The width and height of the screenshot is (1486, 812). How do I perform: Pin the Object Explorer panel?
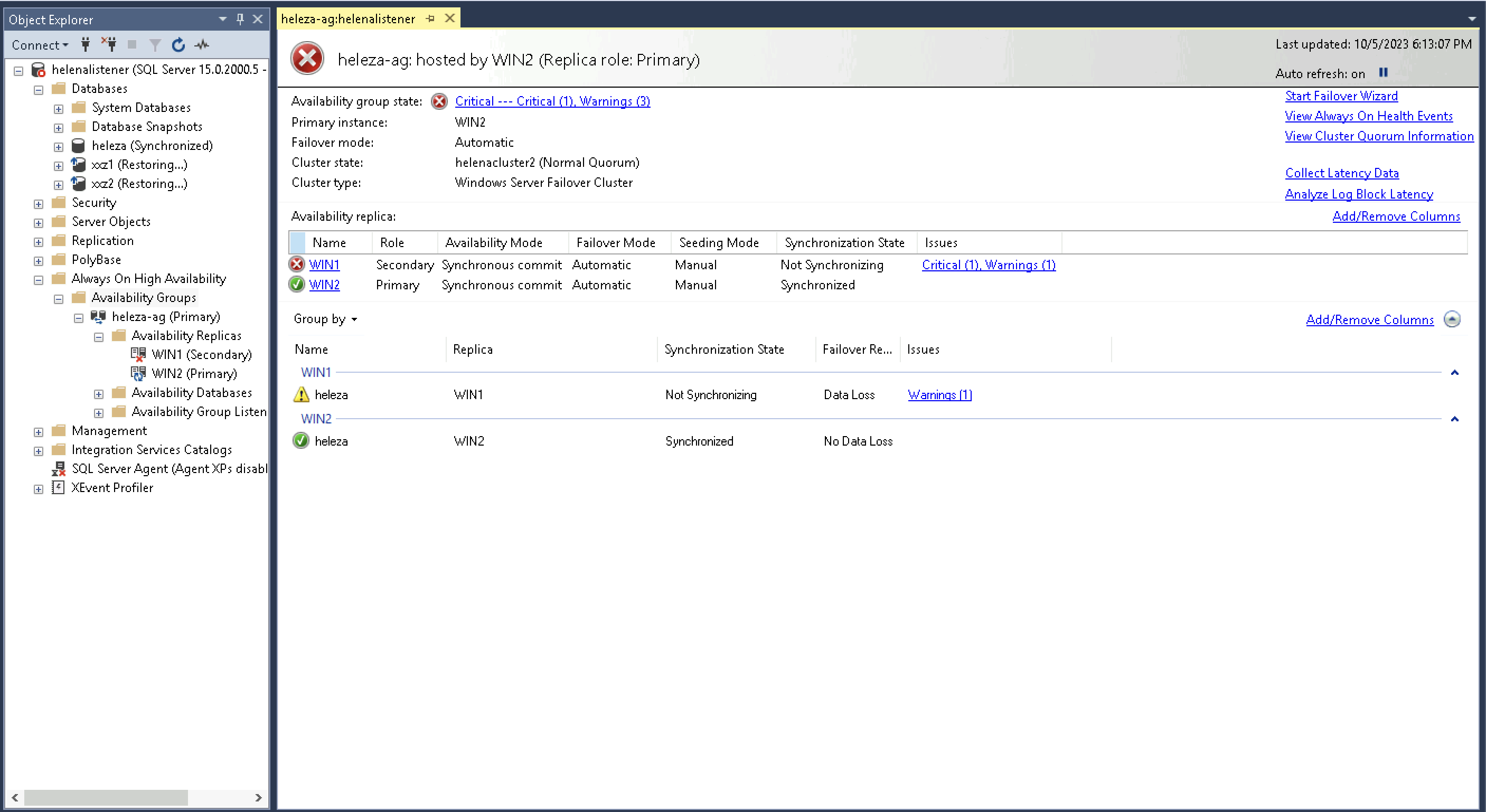pyautogui.click(x=241, y=19)
